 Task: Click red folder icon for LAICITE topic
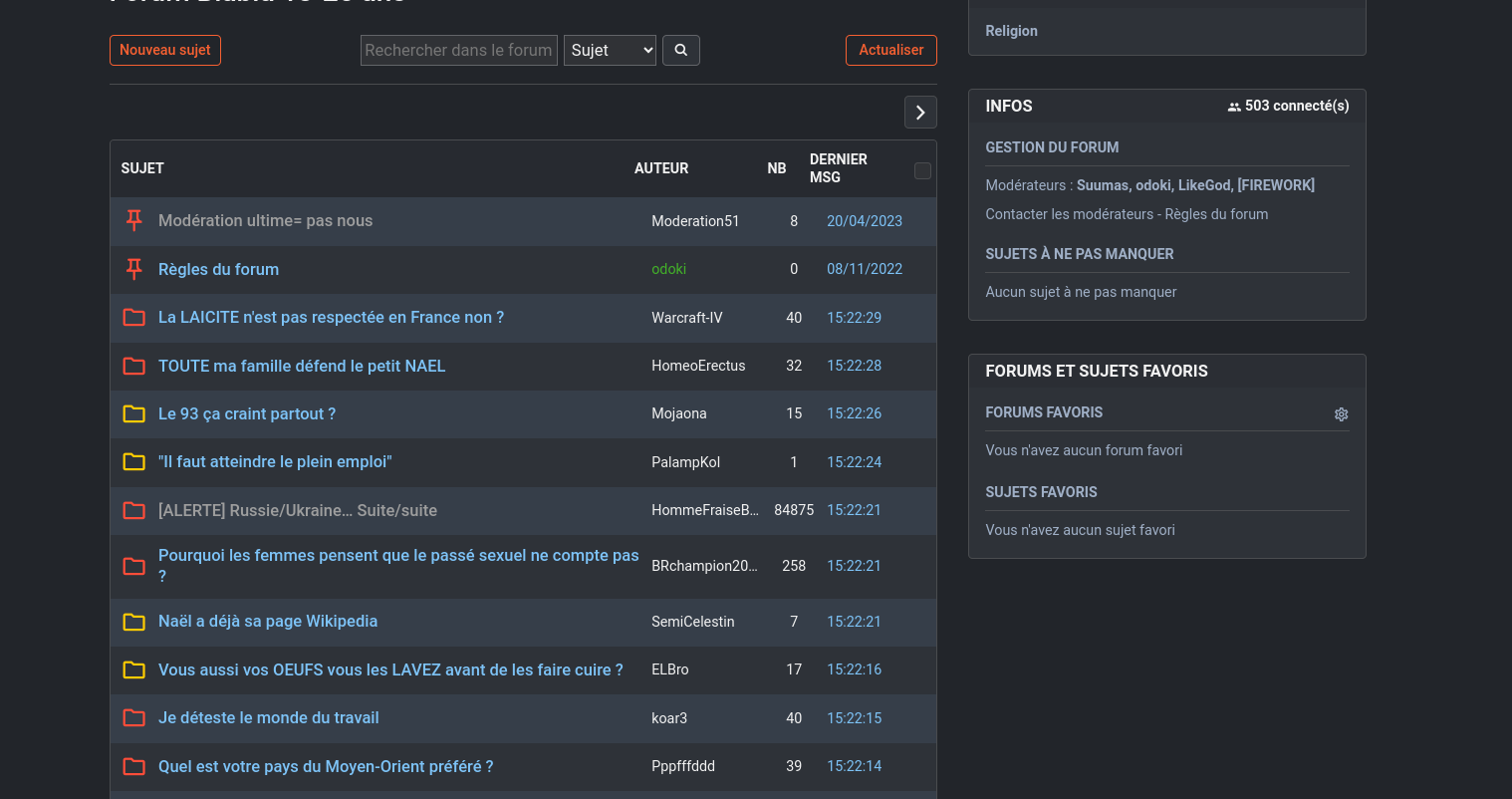[x=133, y=318]
